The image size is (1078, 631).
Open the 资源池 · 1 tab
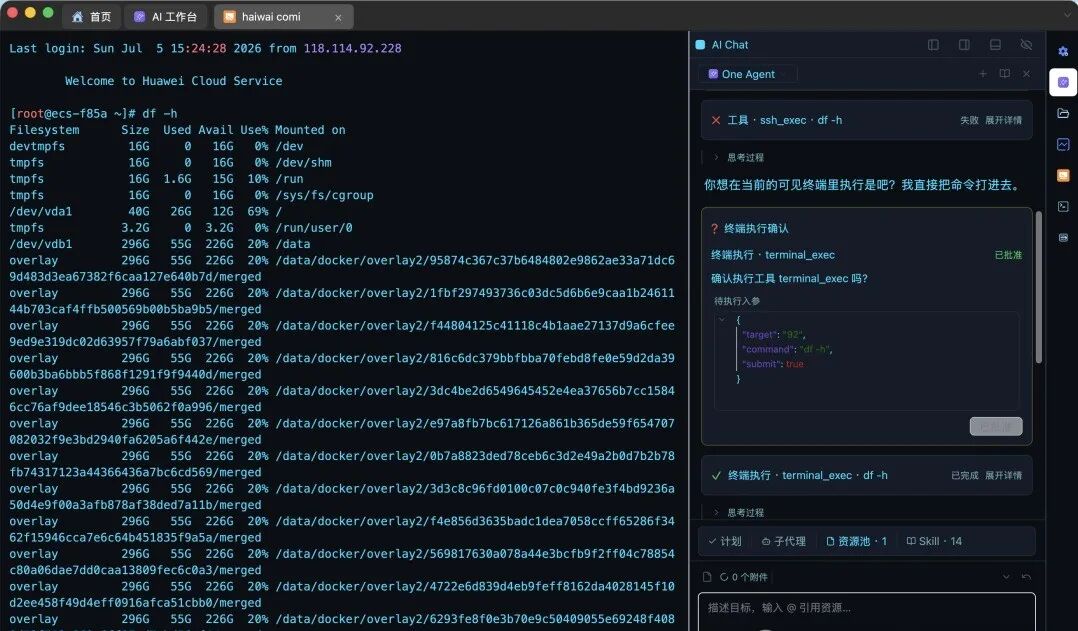pyautogui.click(x=857, y=542)
